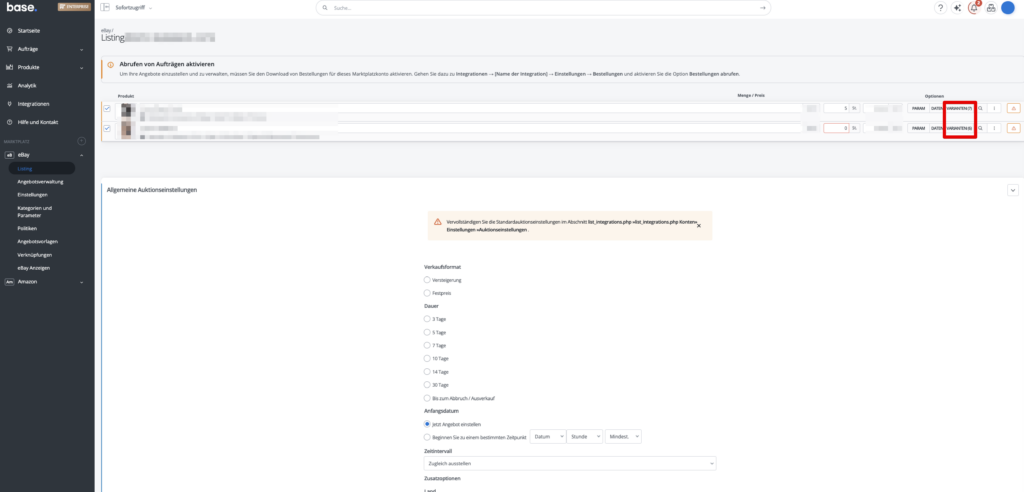Click DATEN in the second product row
The image size is (1024, 492).
click(x=937, y=128)
